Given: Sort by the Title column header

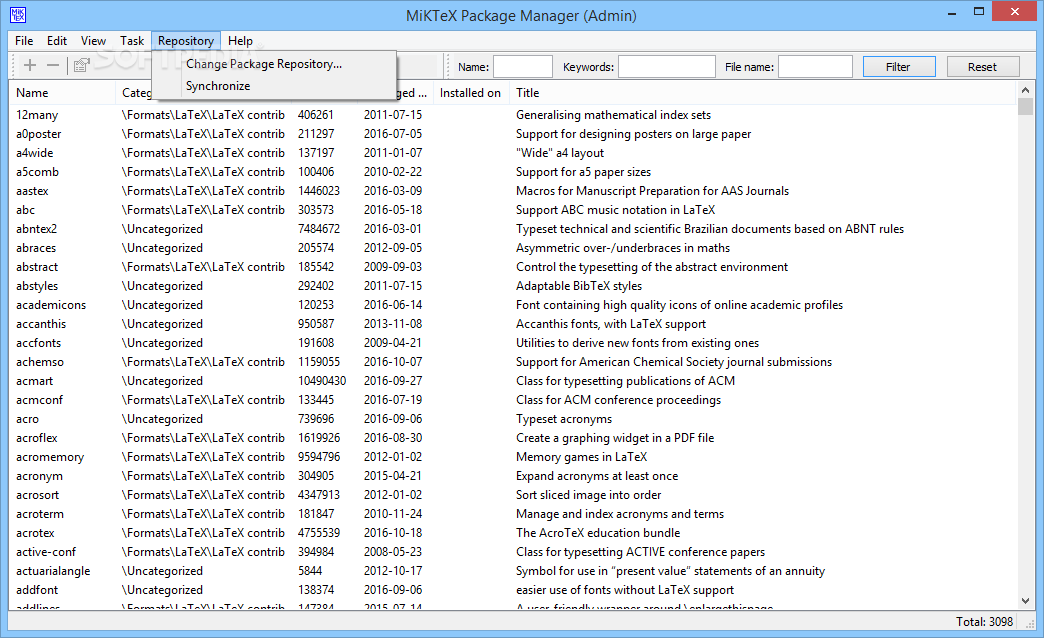Looking at the screenshot, I should (x=763, y=93).
